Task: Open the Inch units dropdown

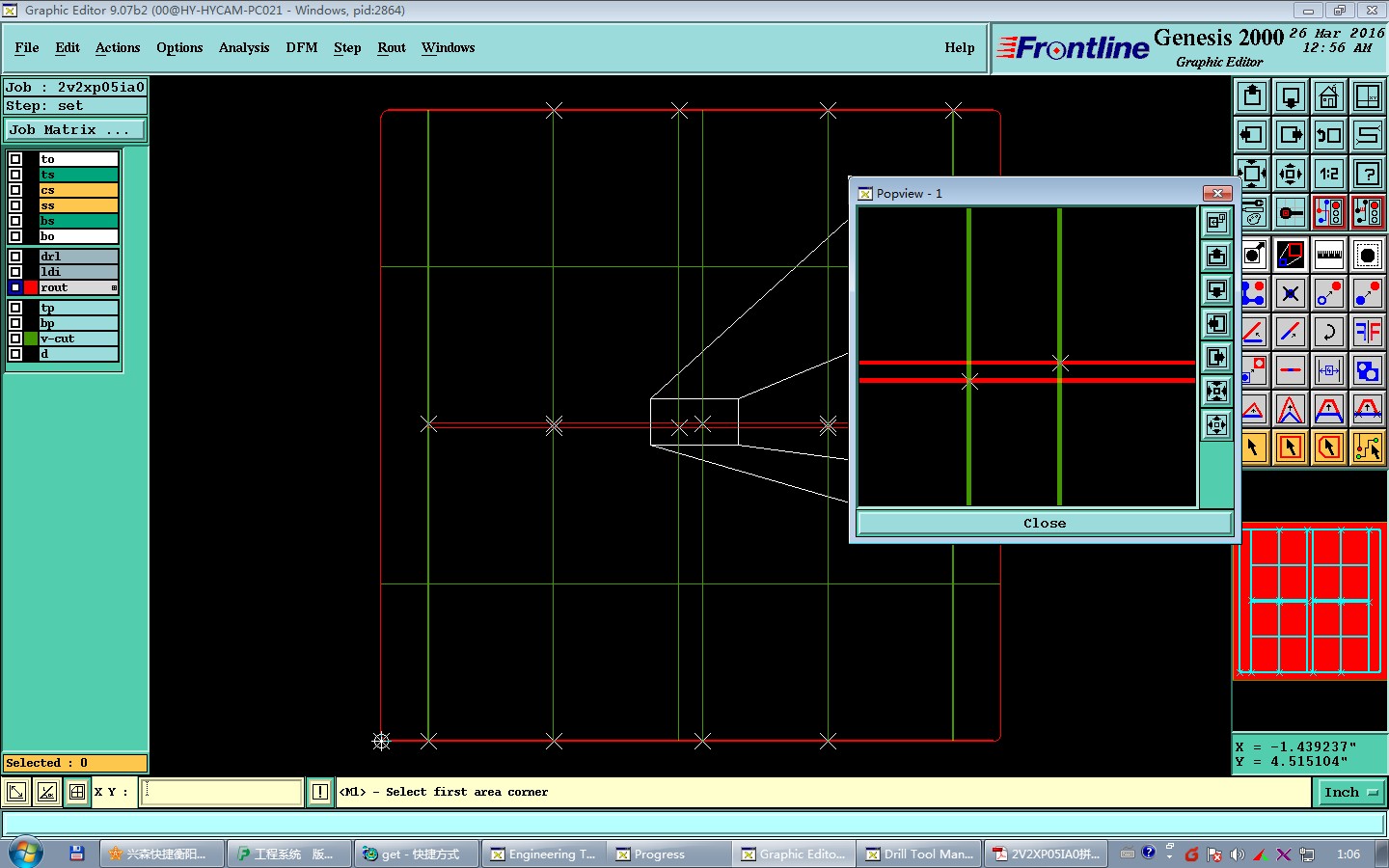Action: 1350,792
